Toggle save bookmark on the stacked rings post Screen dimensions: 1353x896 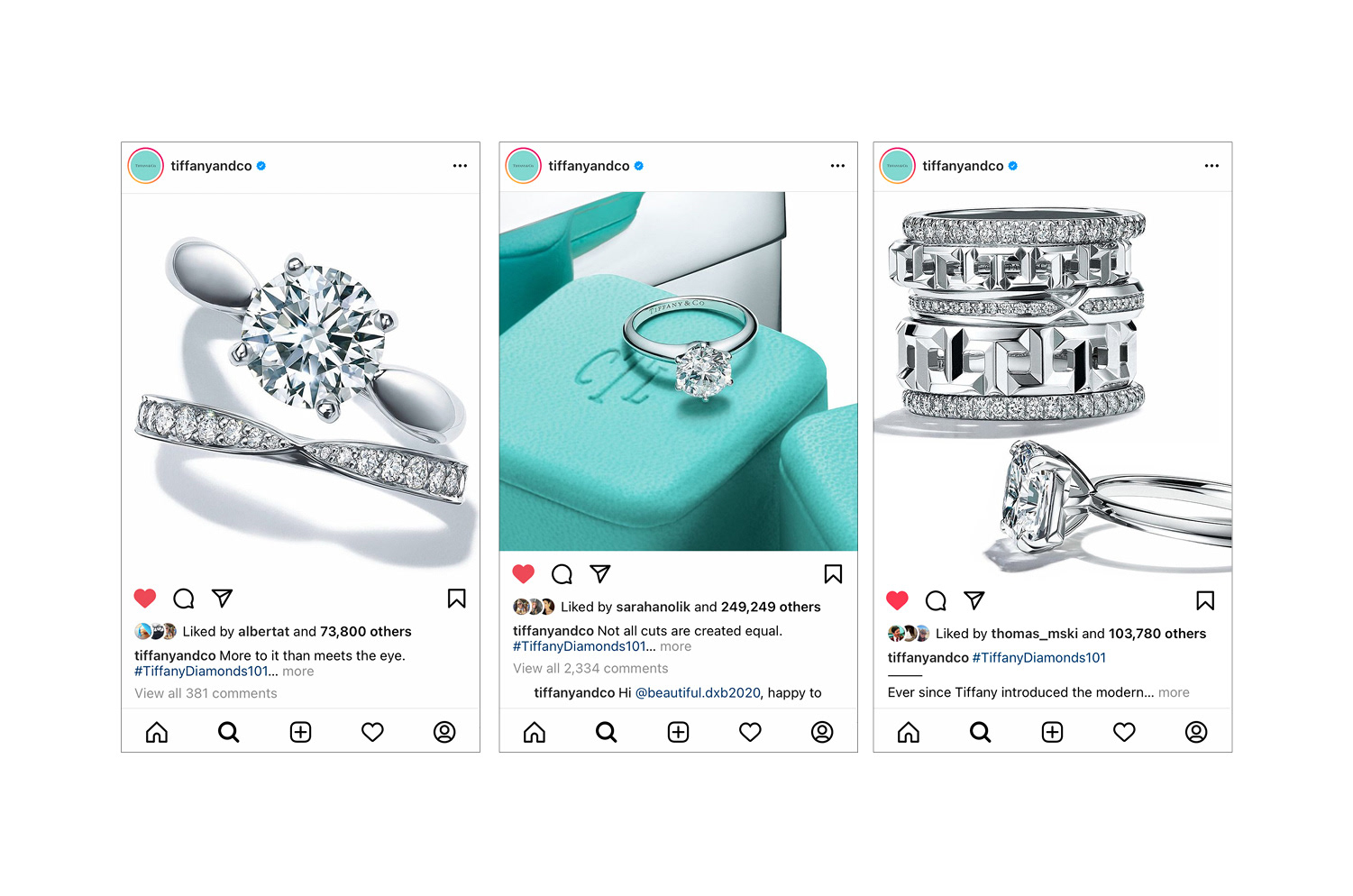pyautogui.click(x=1205, y=600)
